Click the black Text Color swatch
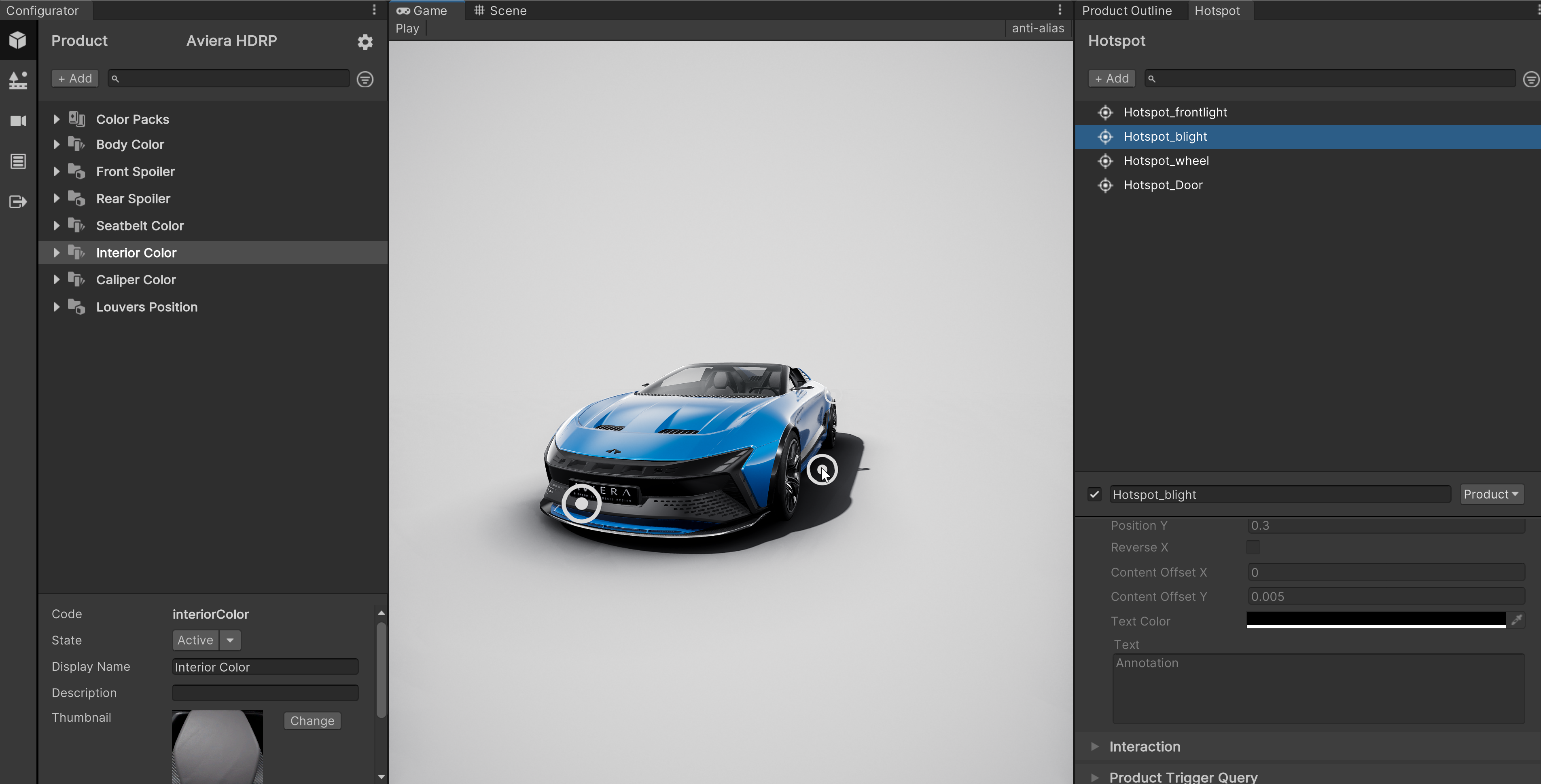The height and width of the screenshot is (784, 1541). (x=1375, y=619)
